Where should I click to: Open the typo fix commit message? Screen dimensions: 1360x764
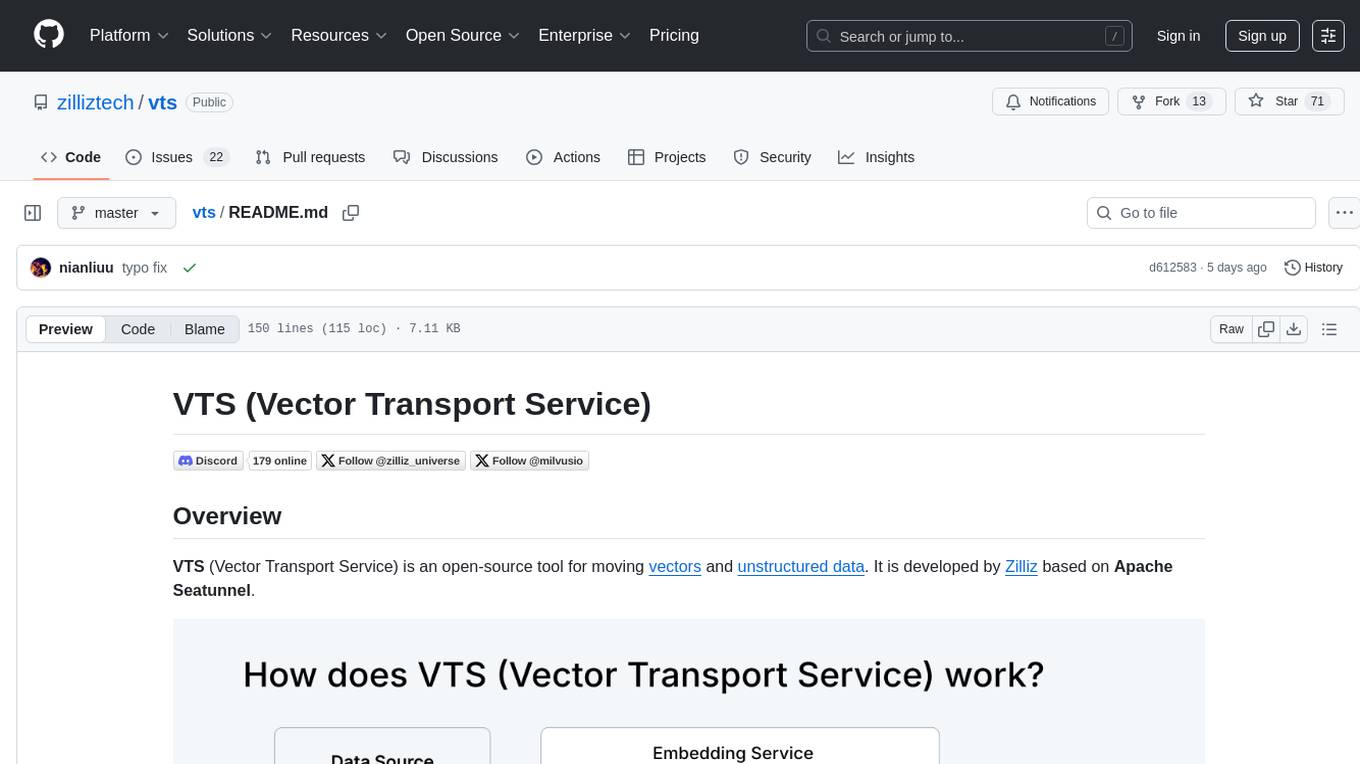point(144,268)
